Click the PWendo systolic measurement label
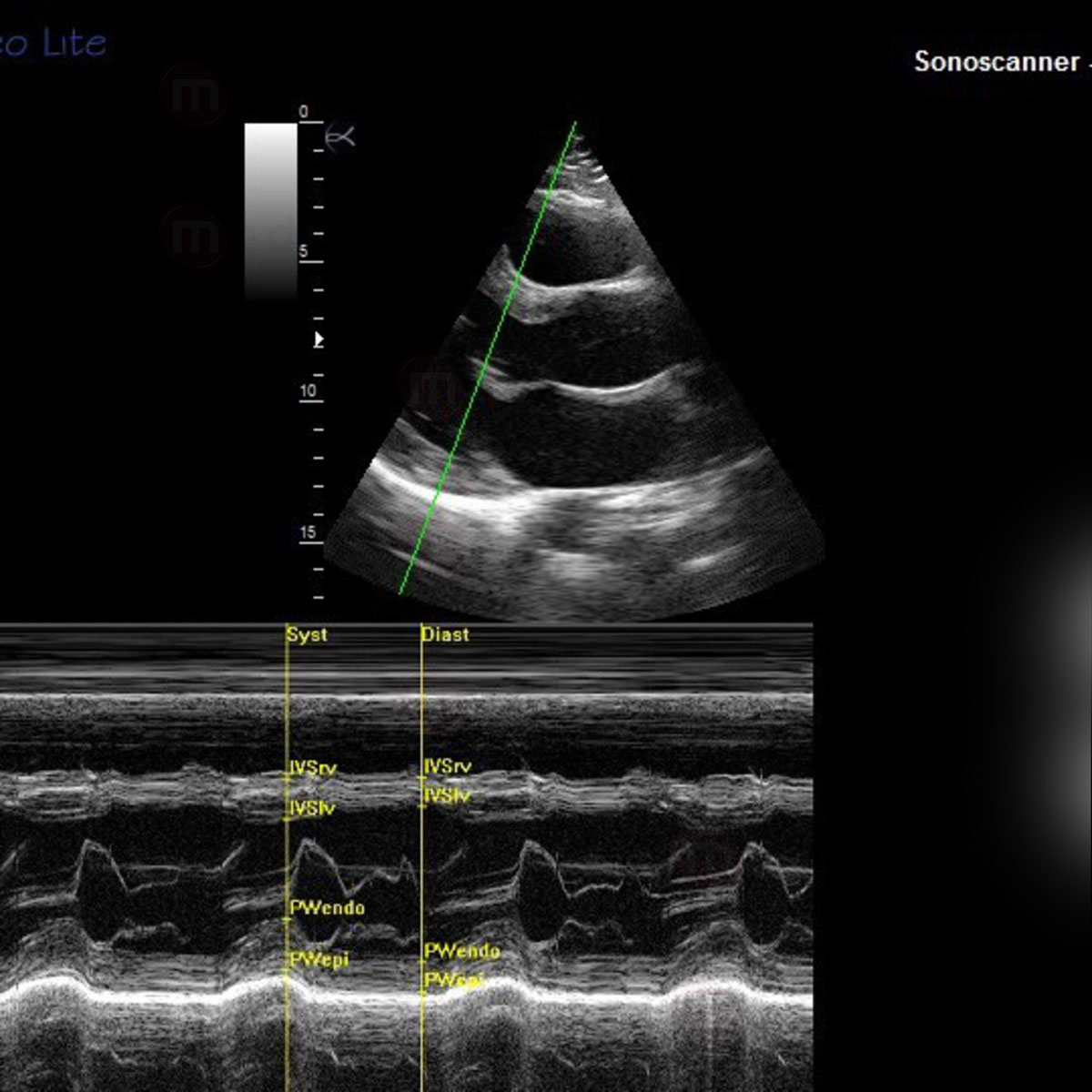 click(x=328, y=907)
